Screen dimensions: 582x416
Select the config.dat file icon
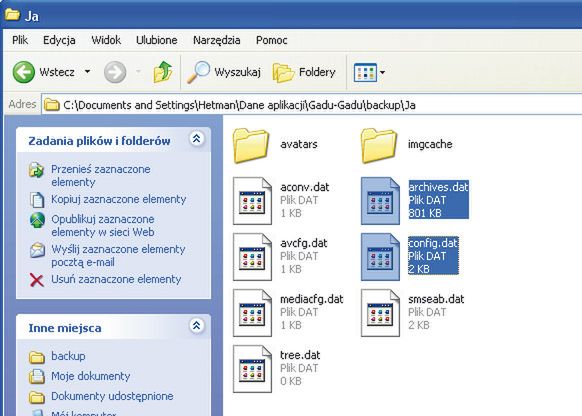tap(380, 257)
